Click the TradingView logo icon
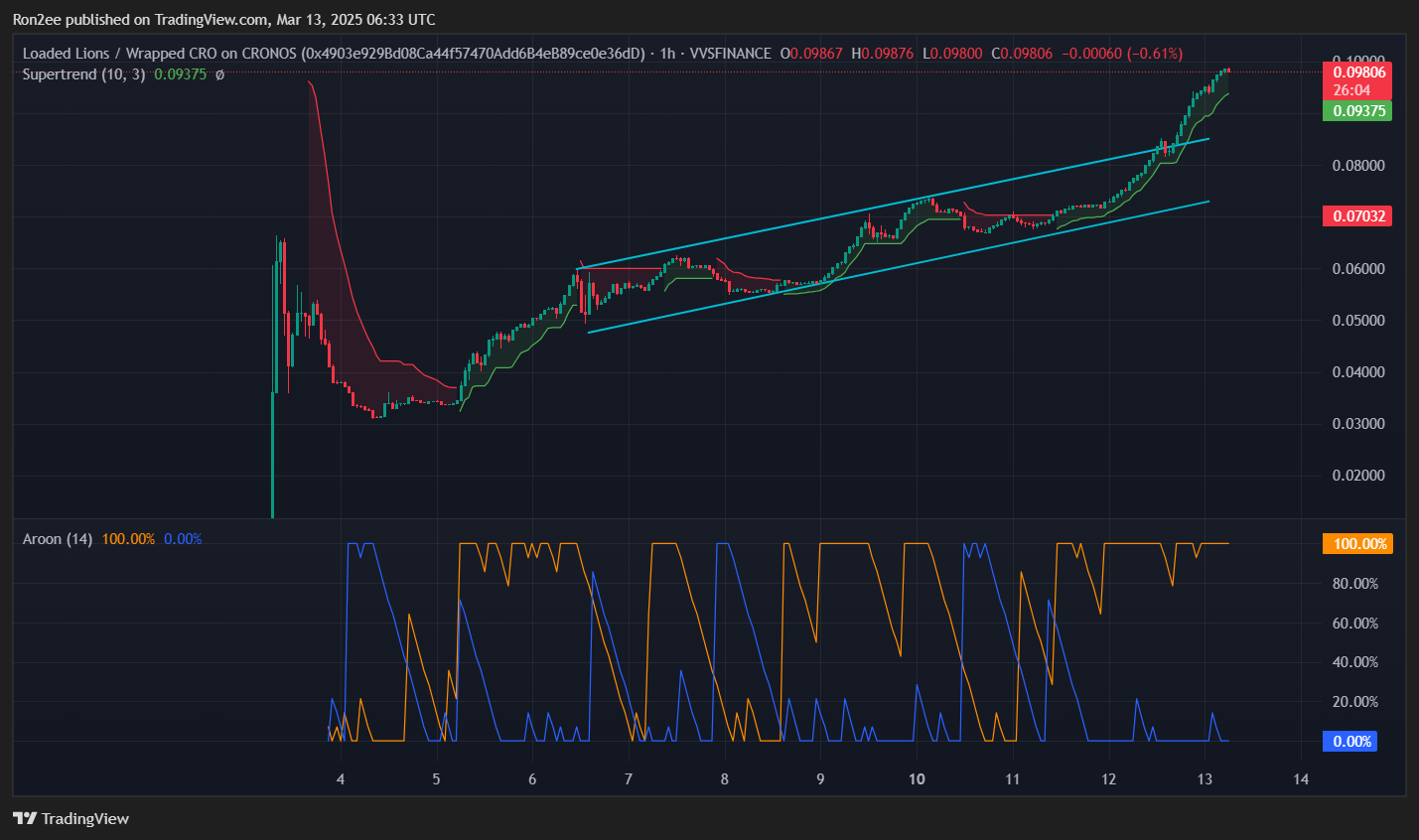1419x840 pixels. [25, 818]
